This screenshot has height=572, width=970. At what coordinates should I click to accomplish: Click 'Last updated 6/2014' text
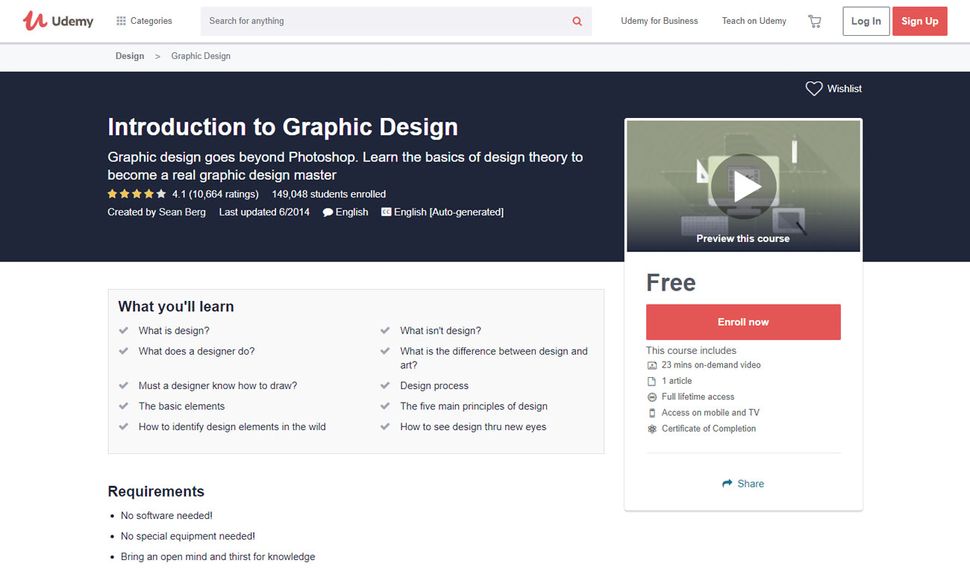click(x=264, y=212)
